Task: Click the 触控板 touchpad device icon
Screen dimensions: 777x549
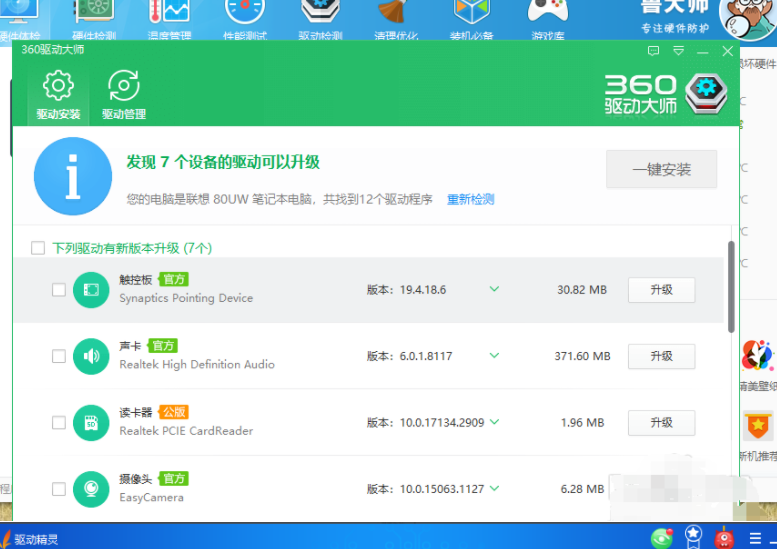Action: [91, 290]
